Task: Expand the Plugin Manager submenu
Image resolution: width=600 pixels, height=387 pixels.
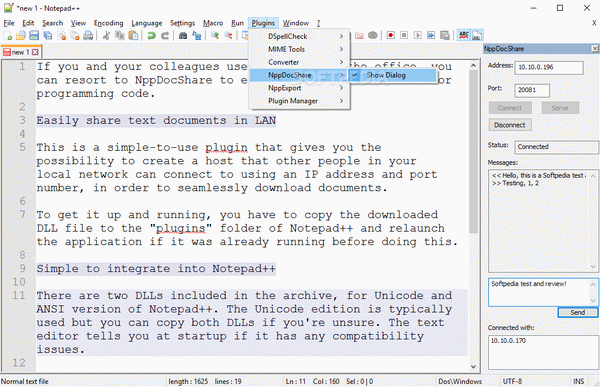Action: pyautogui.click(x=299, y=101)
